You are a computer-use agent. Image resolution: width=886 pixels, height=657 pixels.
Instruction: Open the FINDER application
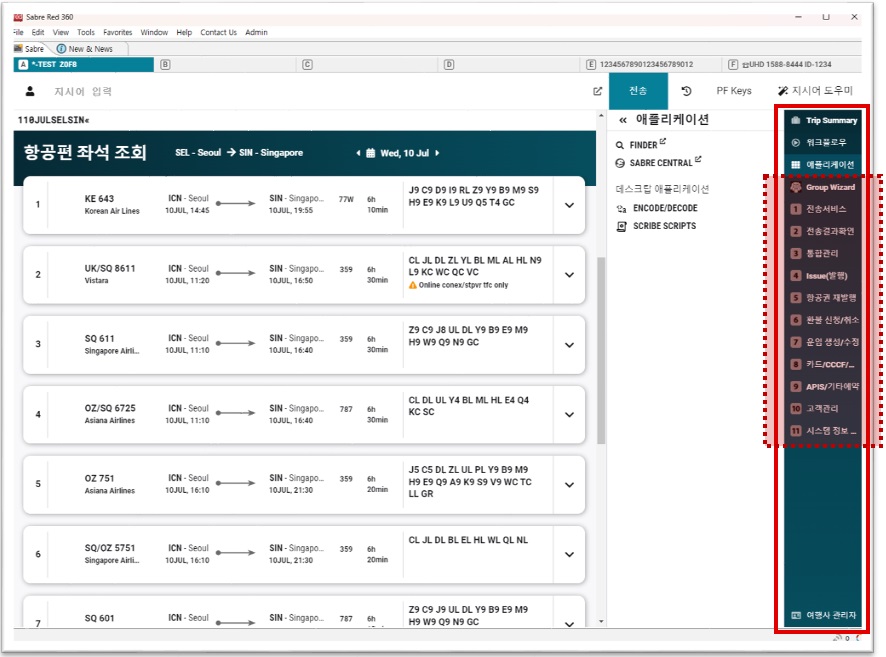641,145
